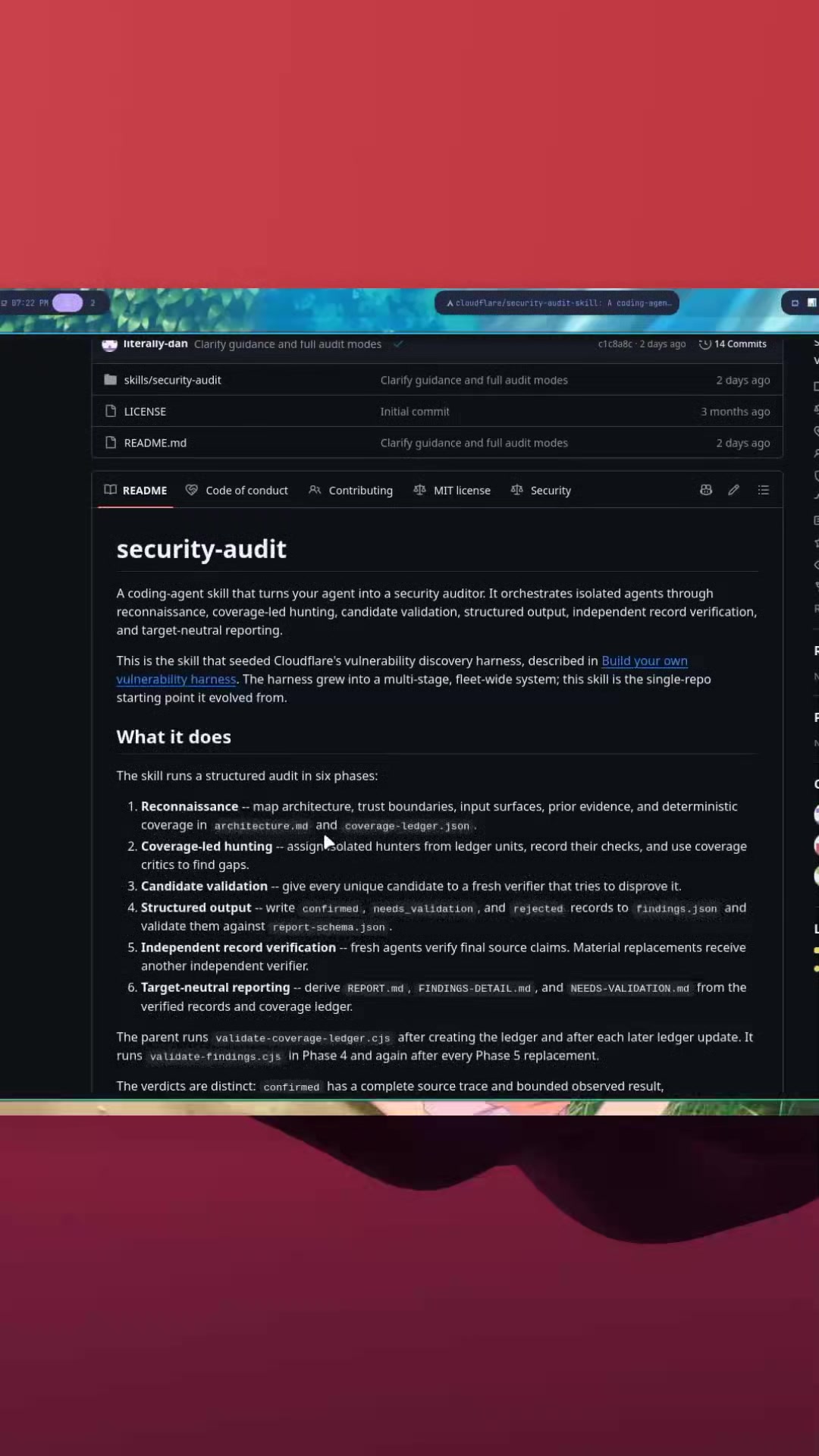819x1456 pixels.
Task: Open Copilot from the README header icon
Action: (706, 490)
